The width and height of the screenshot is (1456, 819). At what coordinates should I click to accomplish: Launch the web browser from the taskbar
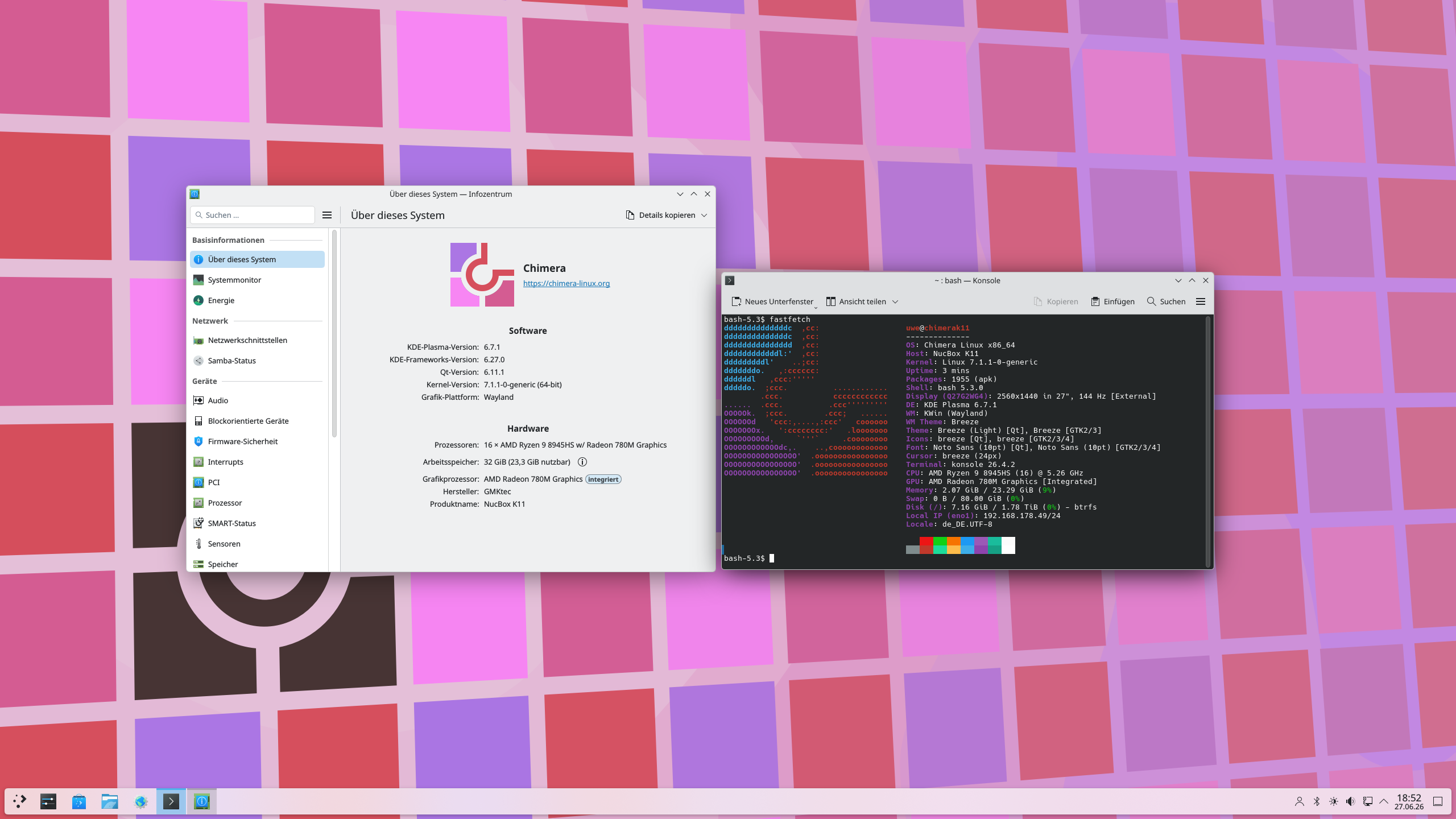coord(140,801)
